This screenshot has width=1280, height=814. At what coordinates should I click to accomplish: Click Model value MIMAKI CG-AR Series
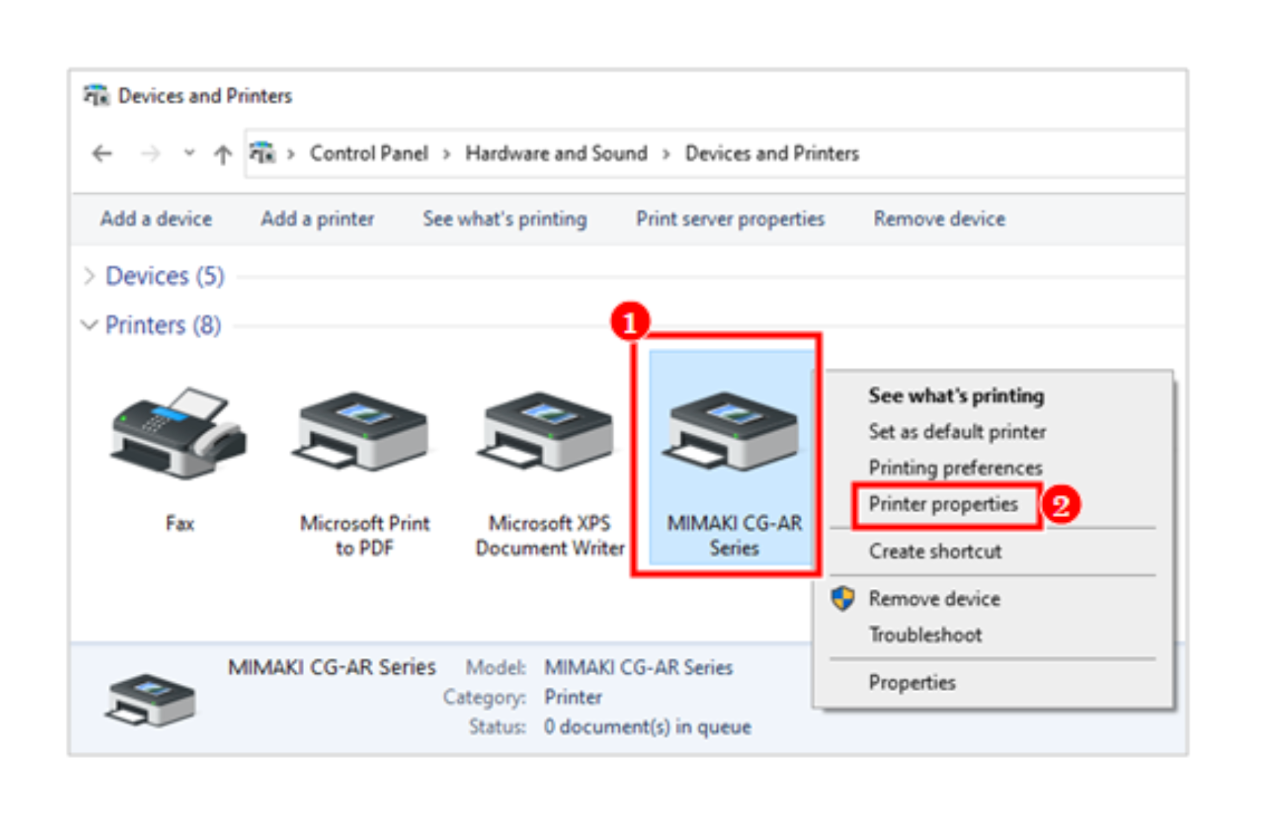click(x=639, y=667)
